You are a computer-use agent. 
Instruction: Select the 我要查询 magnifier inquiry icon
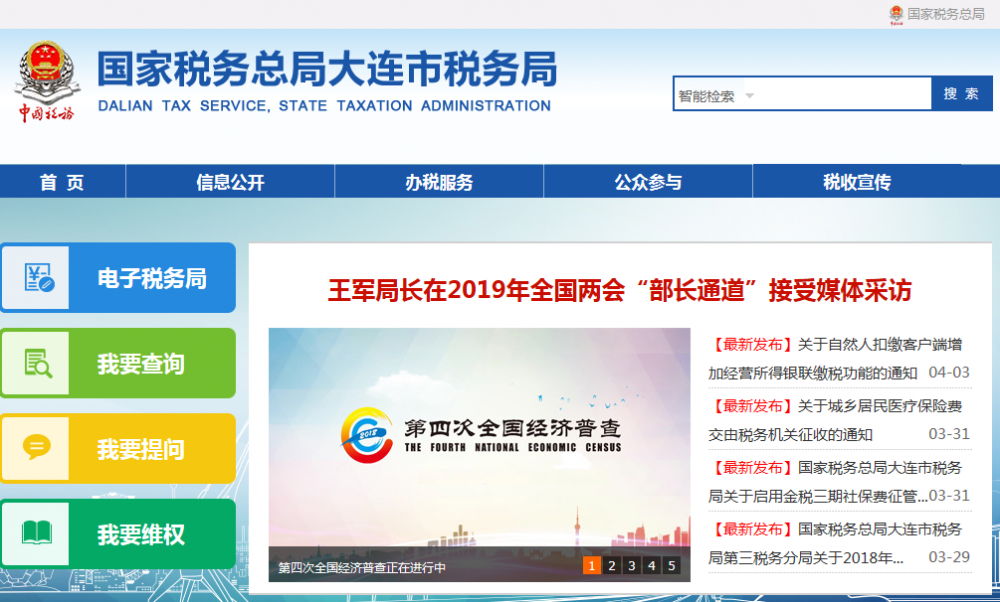[x=38, y=363]
